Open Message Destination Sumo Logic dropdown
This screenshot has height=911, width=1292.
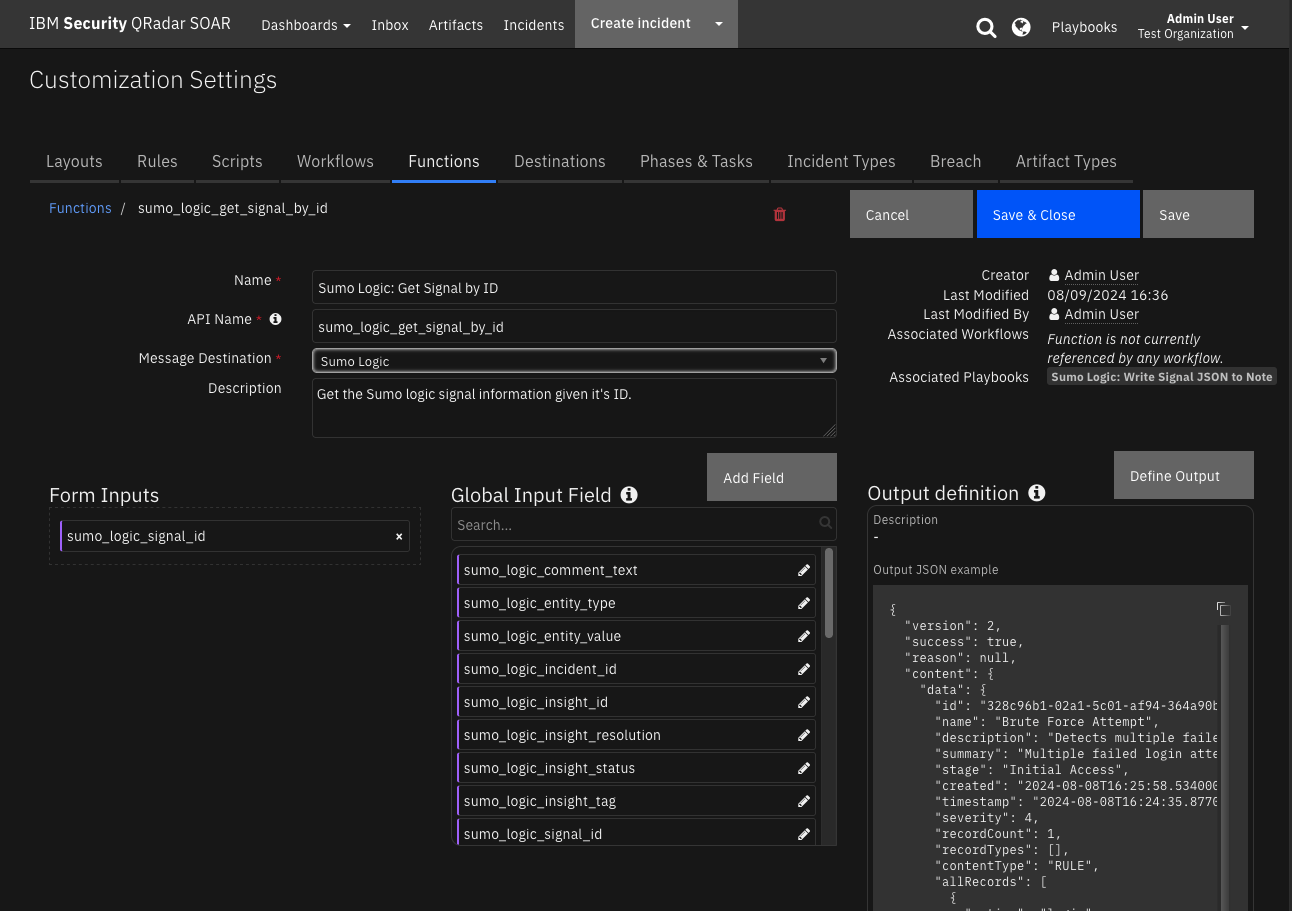574,361
